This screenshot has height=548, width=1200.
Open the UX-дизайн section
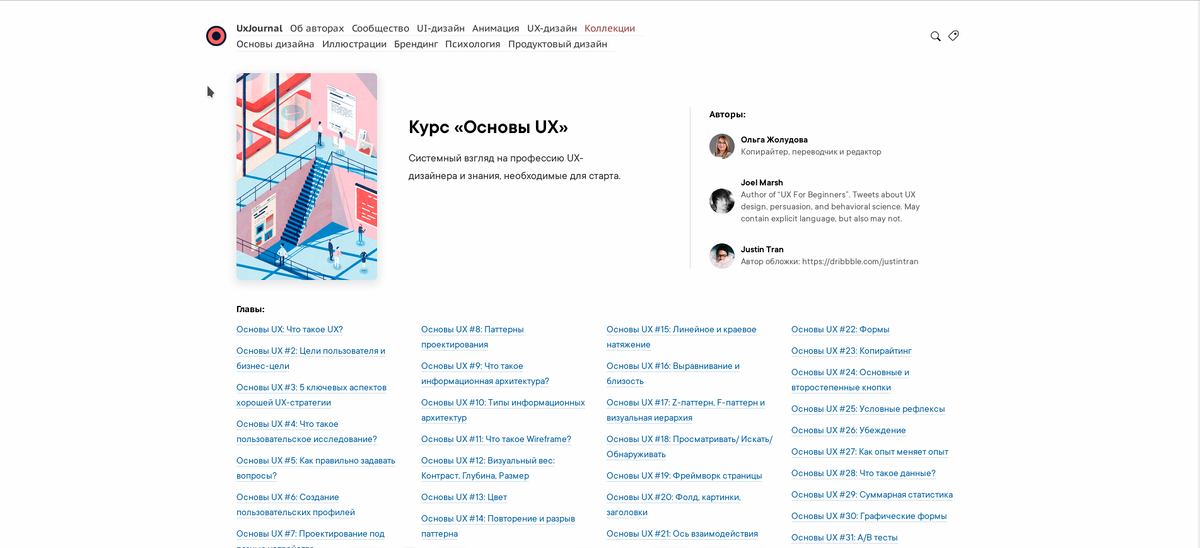[552, 28]
